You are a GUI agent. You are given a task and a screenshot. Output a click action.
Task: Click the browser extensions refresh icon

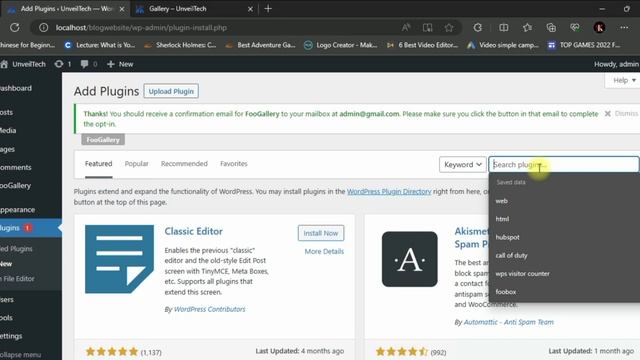(x=478, y=27)
